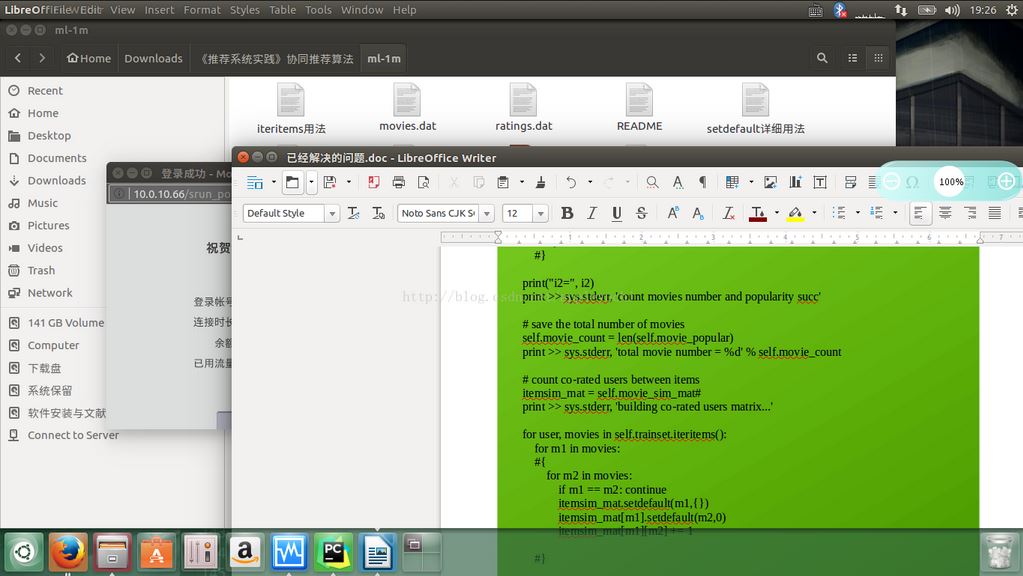Open the Noto Sans CJK font dropdown
The image size is (1023, 576).
tap(487, 213)
